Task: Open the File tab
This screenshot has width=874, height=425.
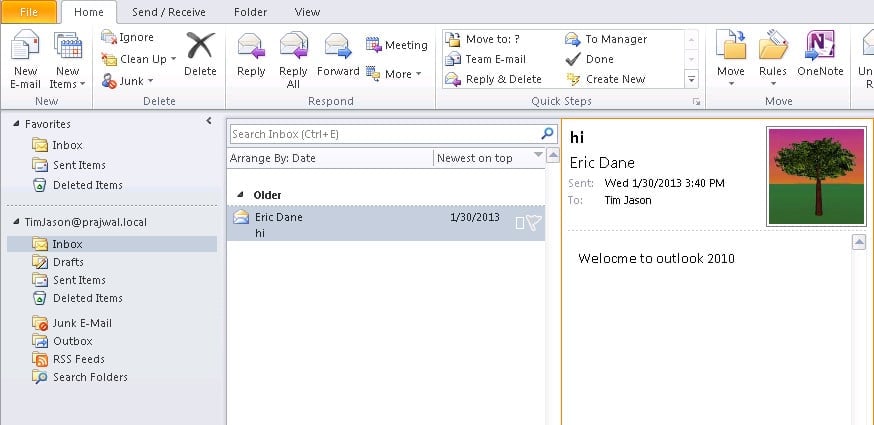Action: click(29, 12)
